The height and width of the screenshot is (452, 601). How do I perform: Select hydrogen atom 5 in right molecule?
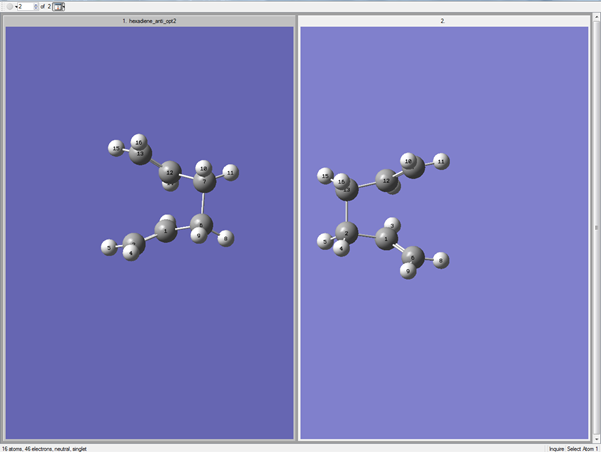(x=325, y=242)
